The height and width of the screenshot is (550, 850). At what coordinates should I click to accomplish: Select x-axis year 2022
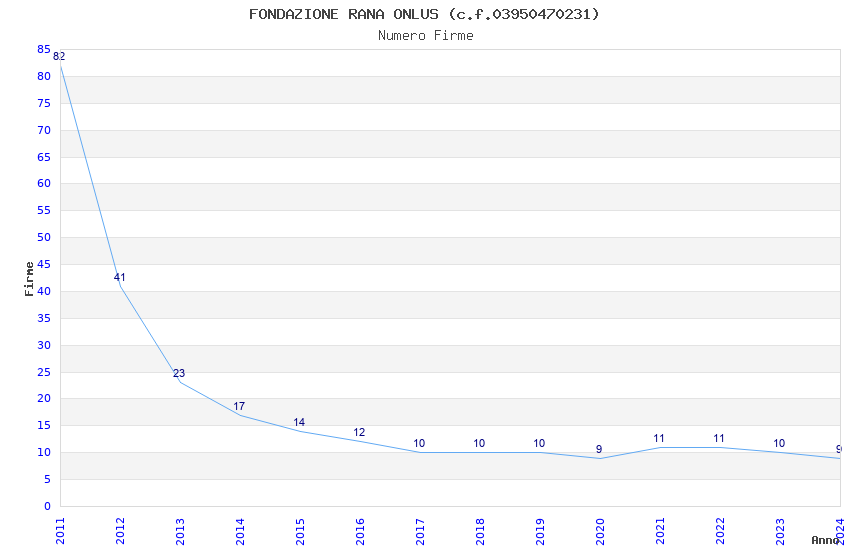click(x=720, y=531)
